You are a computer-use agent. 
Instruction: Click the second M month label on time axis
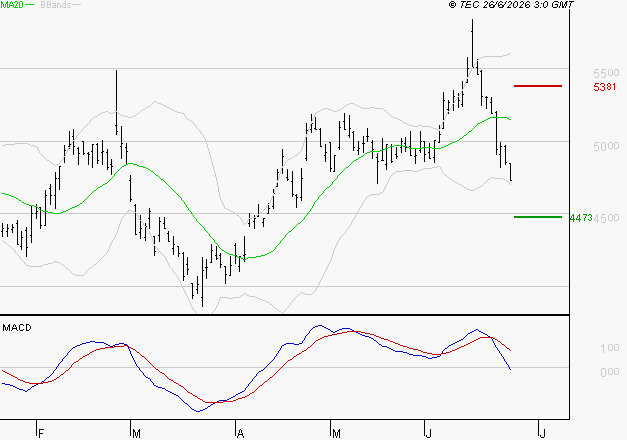pos(336,434)
